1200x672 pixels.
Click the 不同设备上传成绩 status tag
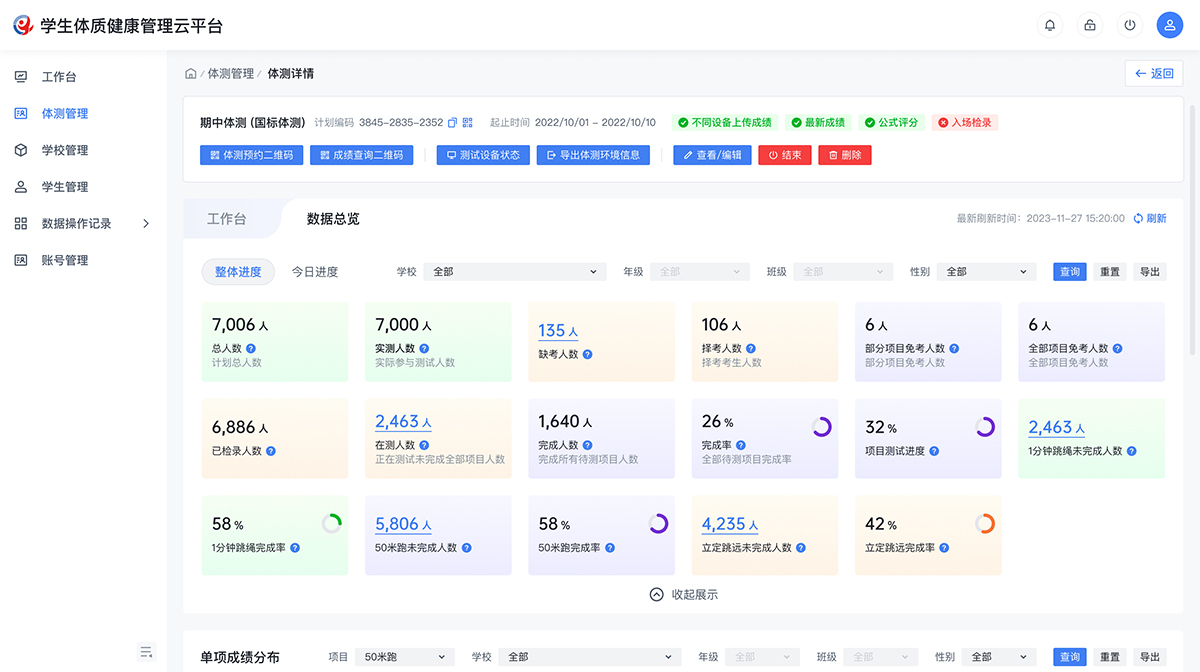pos(725,123)
